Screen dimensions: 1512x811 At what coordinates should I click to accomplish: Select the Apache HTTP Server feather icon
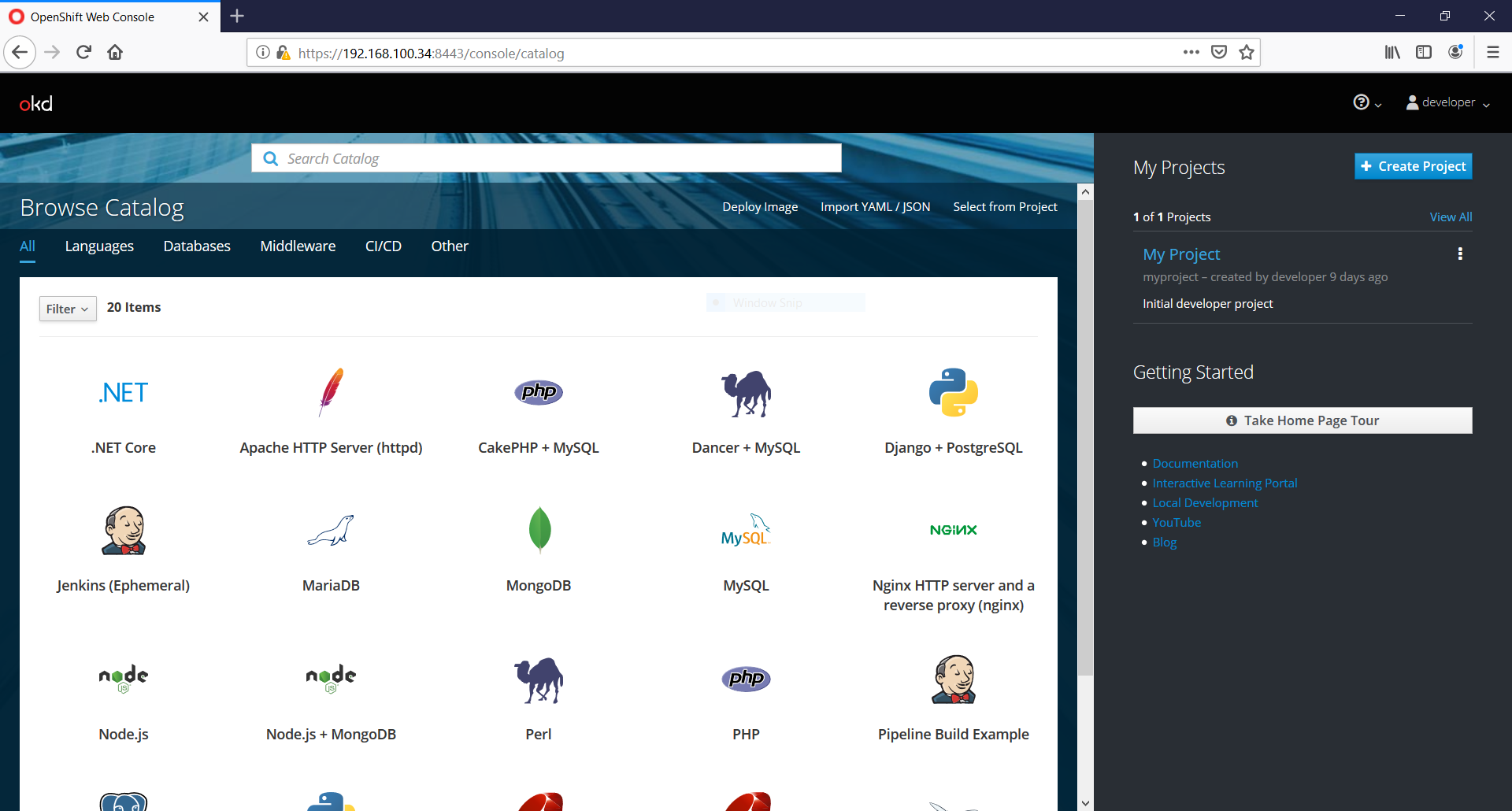click(331, 392)
